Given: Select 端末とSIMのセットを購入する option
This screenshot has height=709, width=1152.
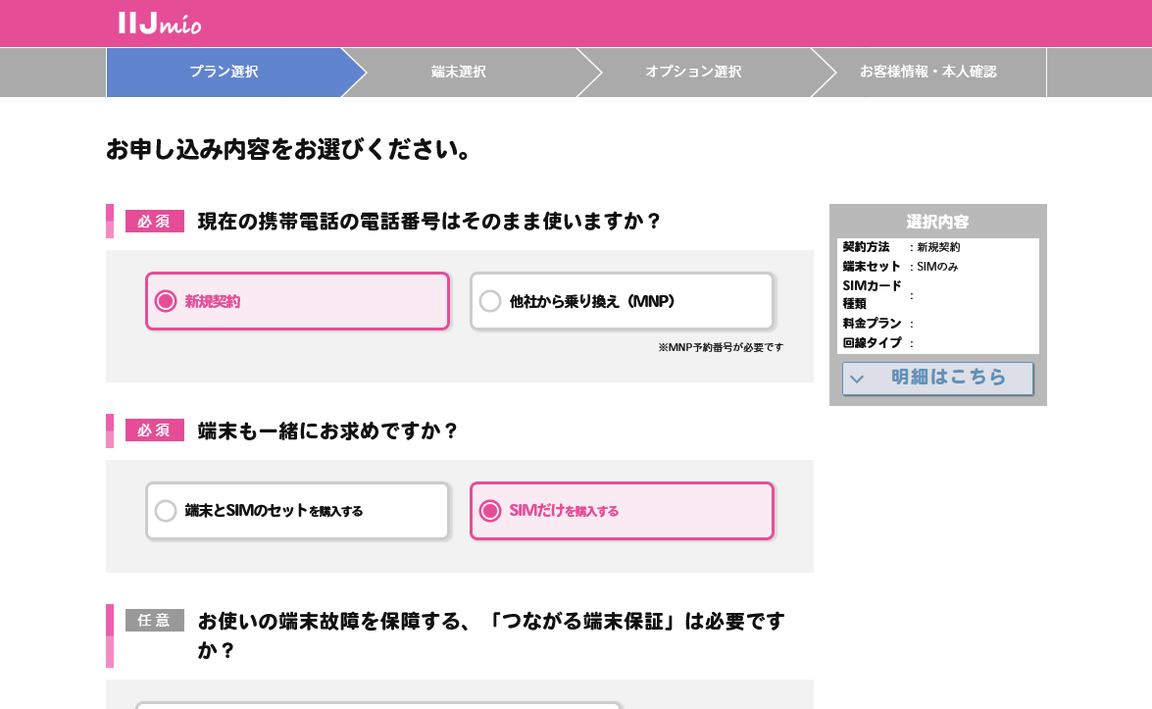Looking at the screenshot, I should pyautogui.click(x=297, y=511).
